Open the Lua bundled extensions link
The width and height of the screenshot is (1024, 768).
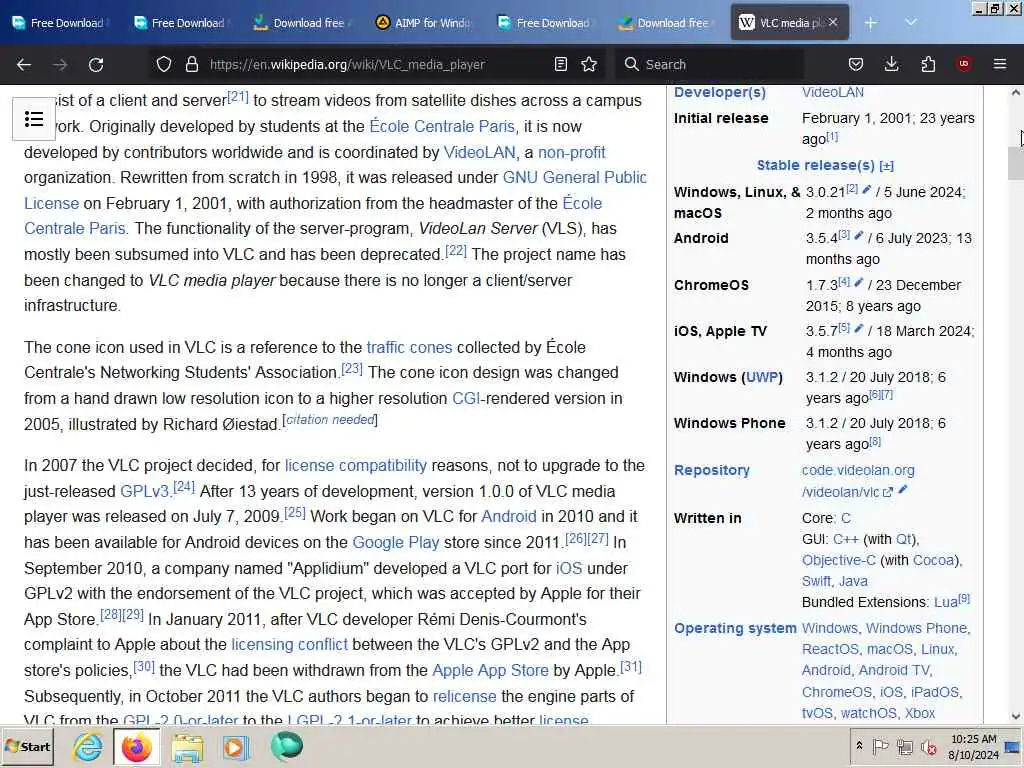(x=946, y=602)
